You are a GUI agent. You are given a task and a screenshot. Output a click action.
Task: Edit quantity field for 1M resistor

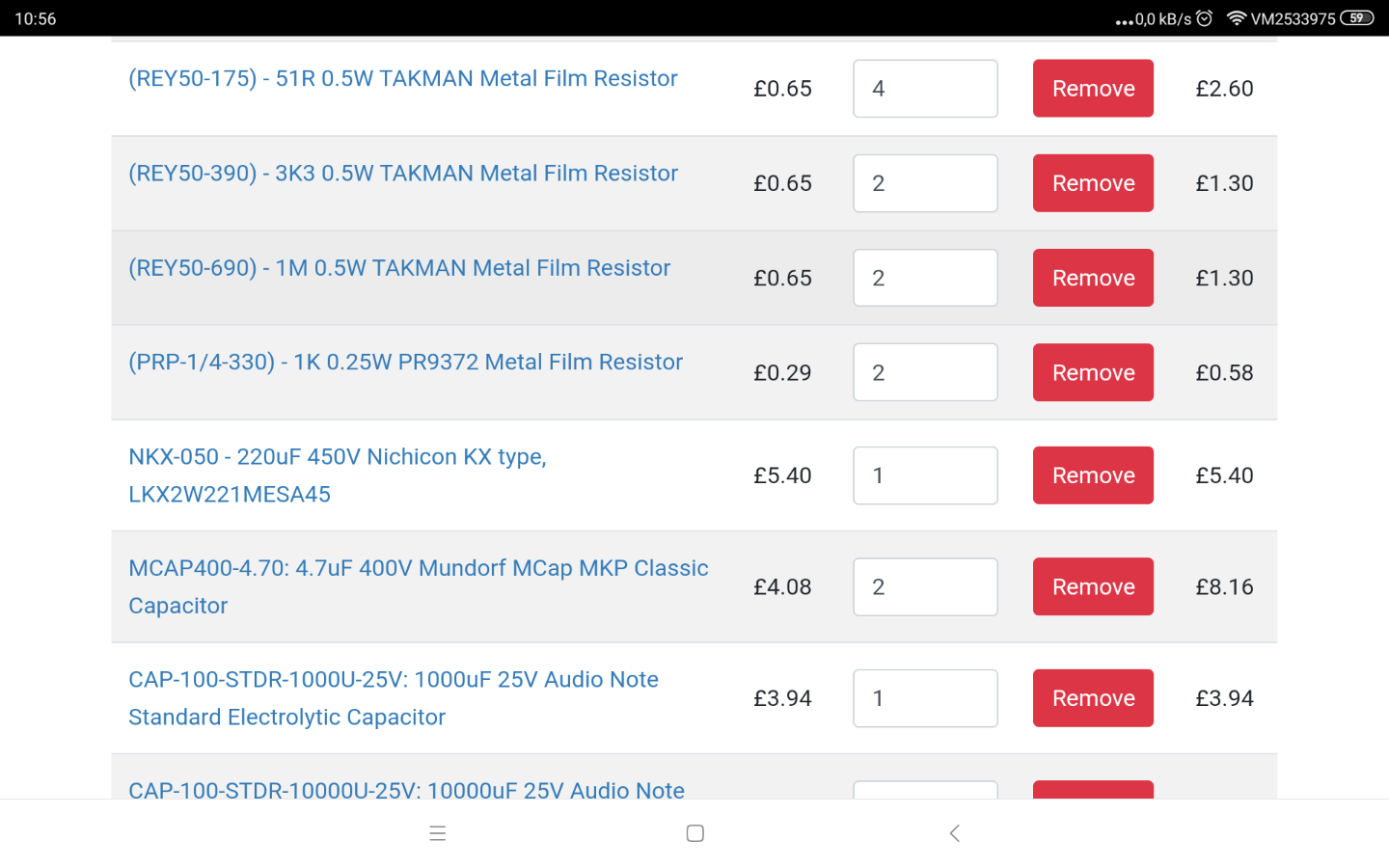point(925,278)
